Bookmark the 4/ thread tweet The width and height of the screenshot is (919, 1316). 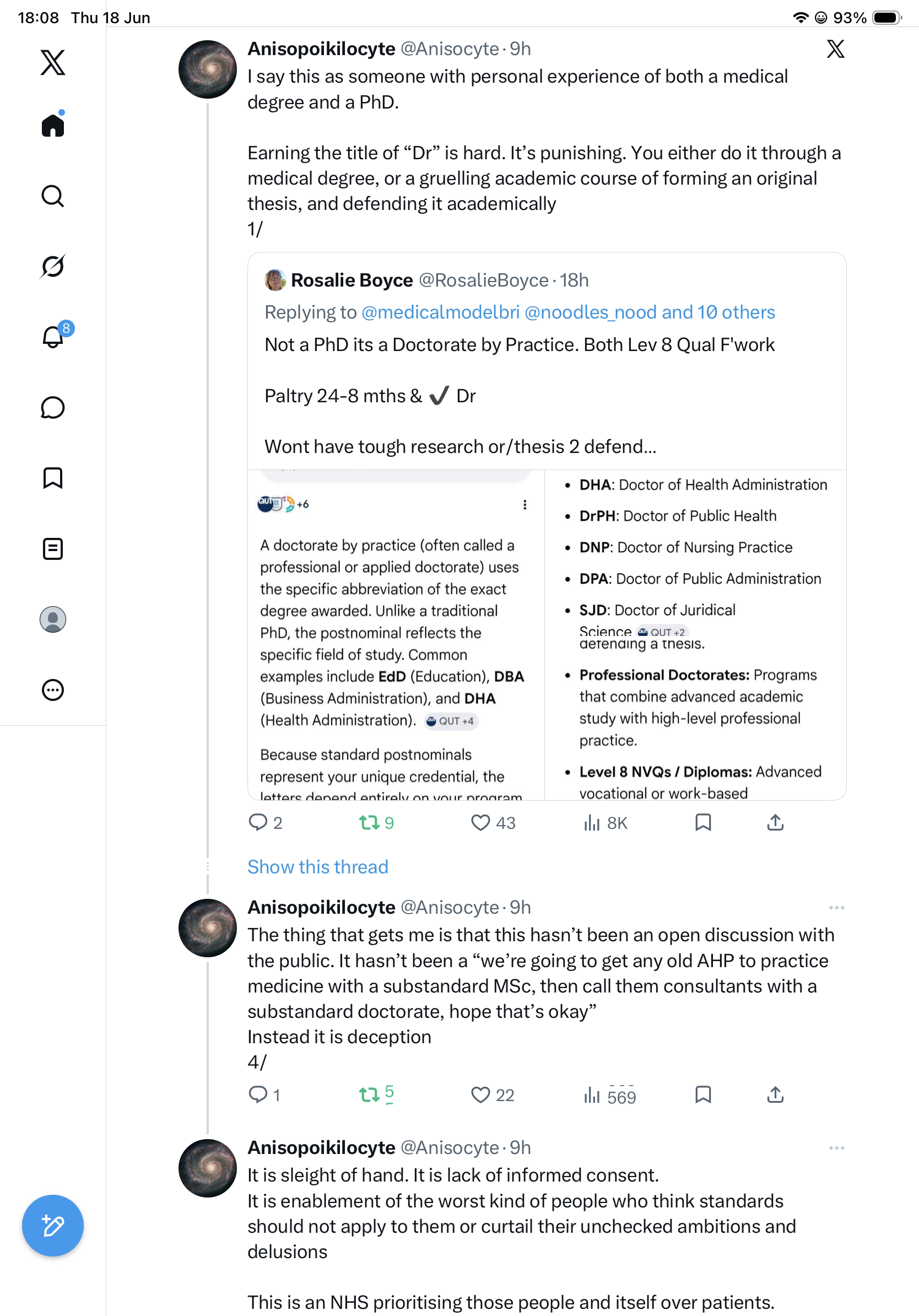703,1095
